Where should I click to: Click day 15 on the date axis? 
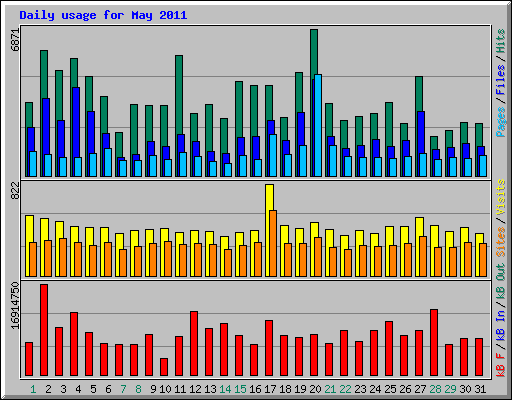[x=240, y=389]
